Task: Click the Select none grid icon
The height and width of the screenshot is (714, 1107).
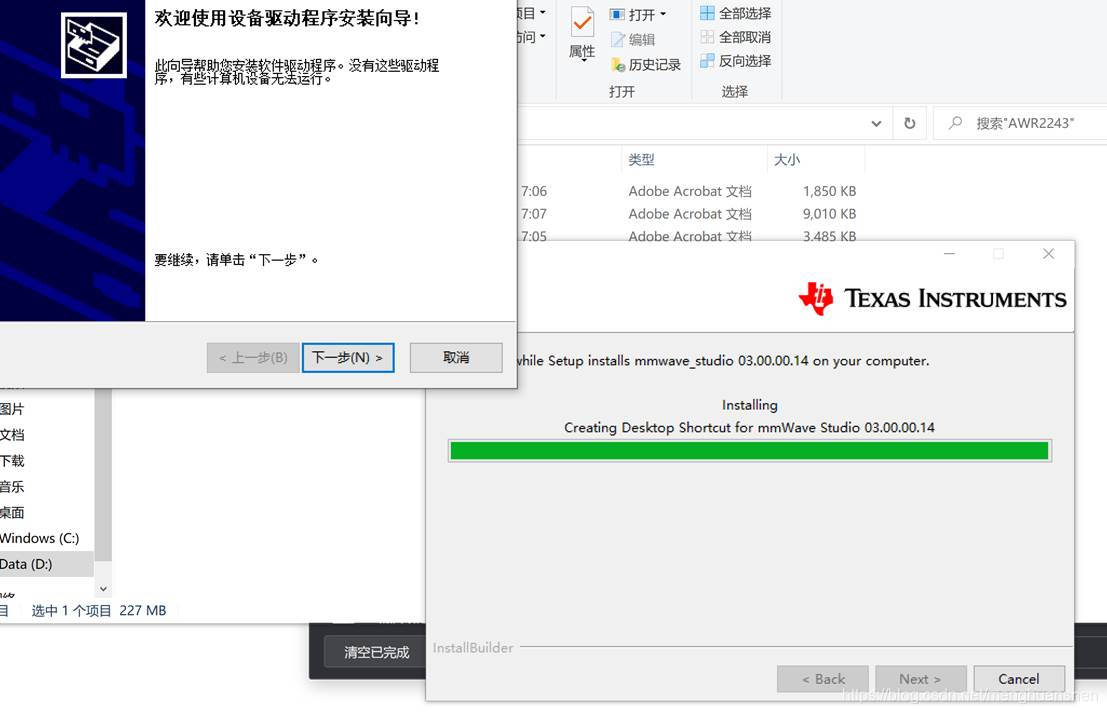Action: coord(707,37)
